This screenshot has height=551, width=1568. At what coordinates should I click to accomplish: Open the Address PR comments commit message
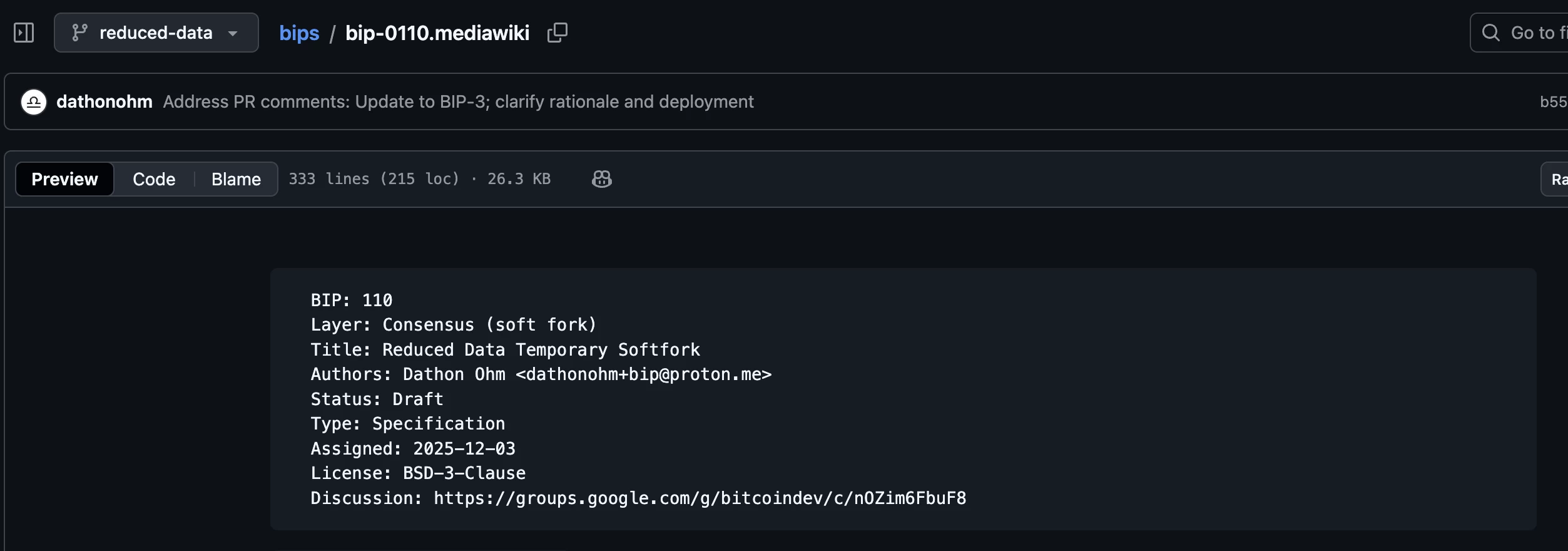point(458,101)
